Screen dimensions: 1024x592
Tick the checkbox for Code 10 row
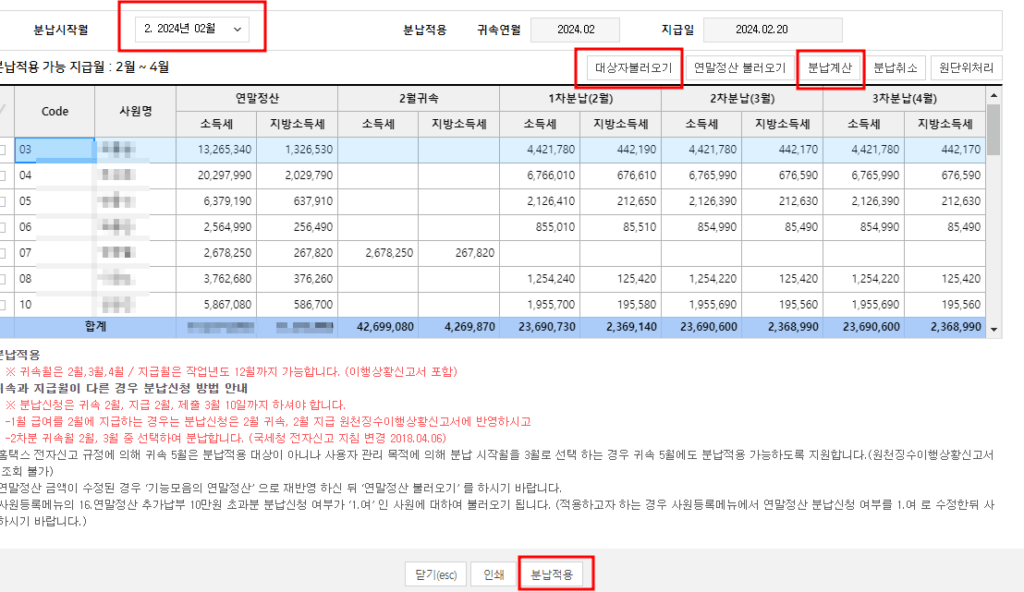pos(3,305)
